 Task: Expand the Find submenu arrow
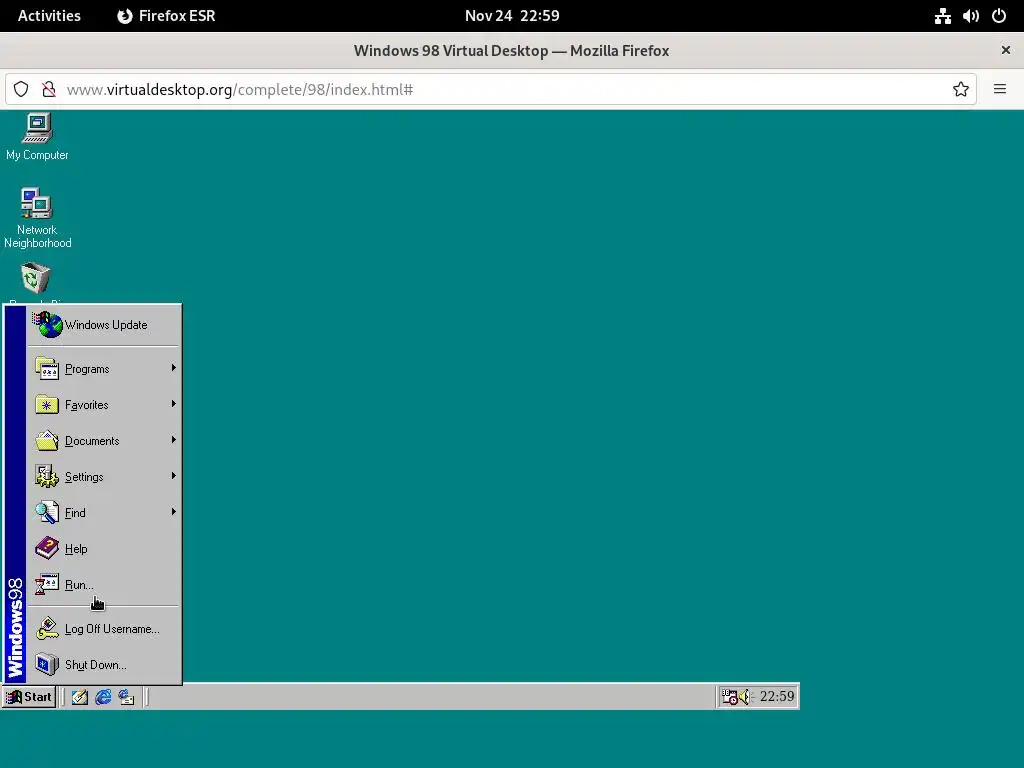(x=174, y=511)
